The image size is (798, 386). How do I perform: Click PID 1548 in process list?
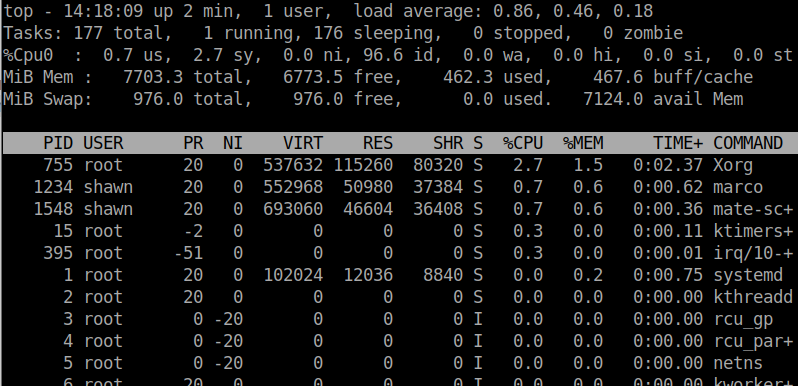point(53,209)
